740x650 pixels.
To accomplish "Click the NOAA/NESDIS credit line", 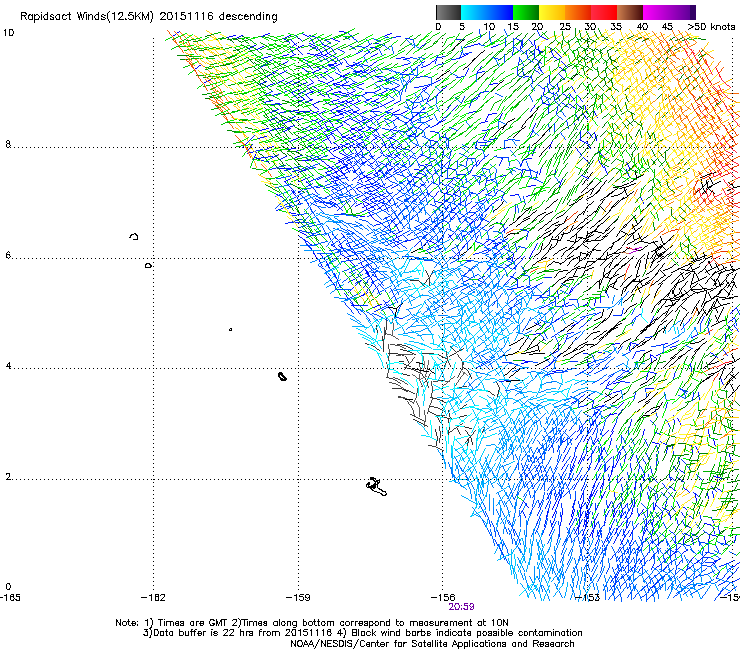I will click(432, 644).
